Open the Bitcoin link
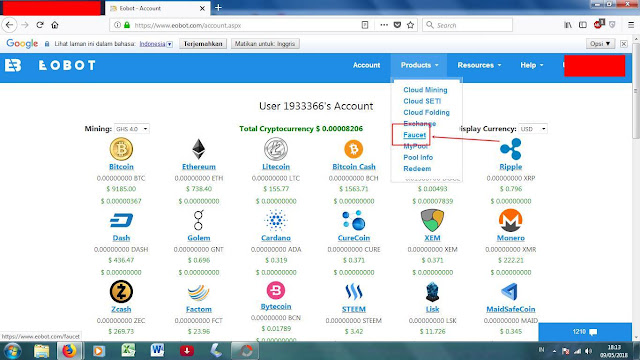 (121, 167)
